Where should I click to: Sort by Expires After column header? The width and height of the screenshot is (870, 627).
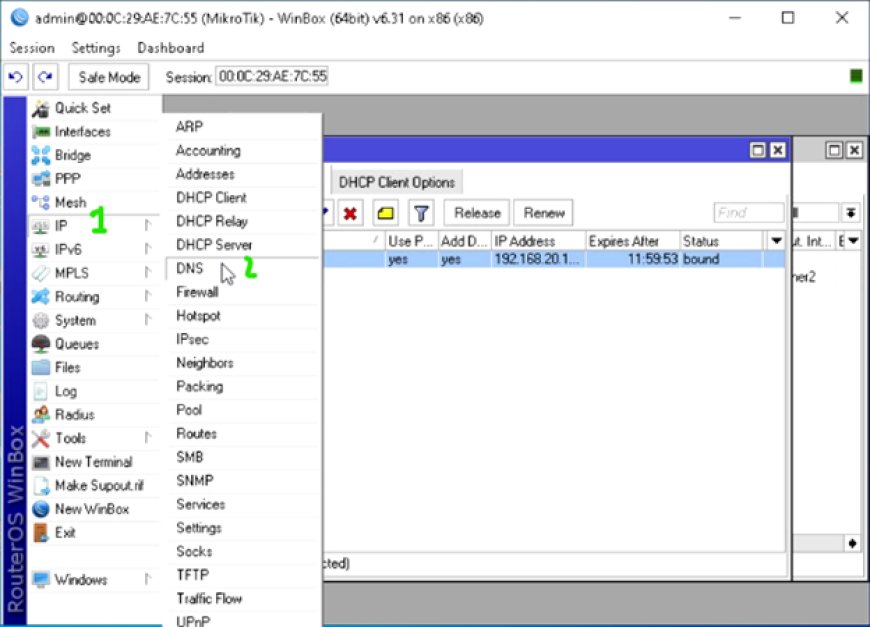[633, 241]
